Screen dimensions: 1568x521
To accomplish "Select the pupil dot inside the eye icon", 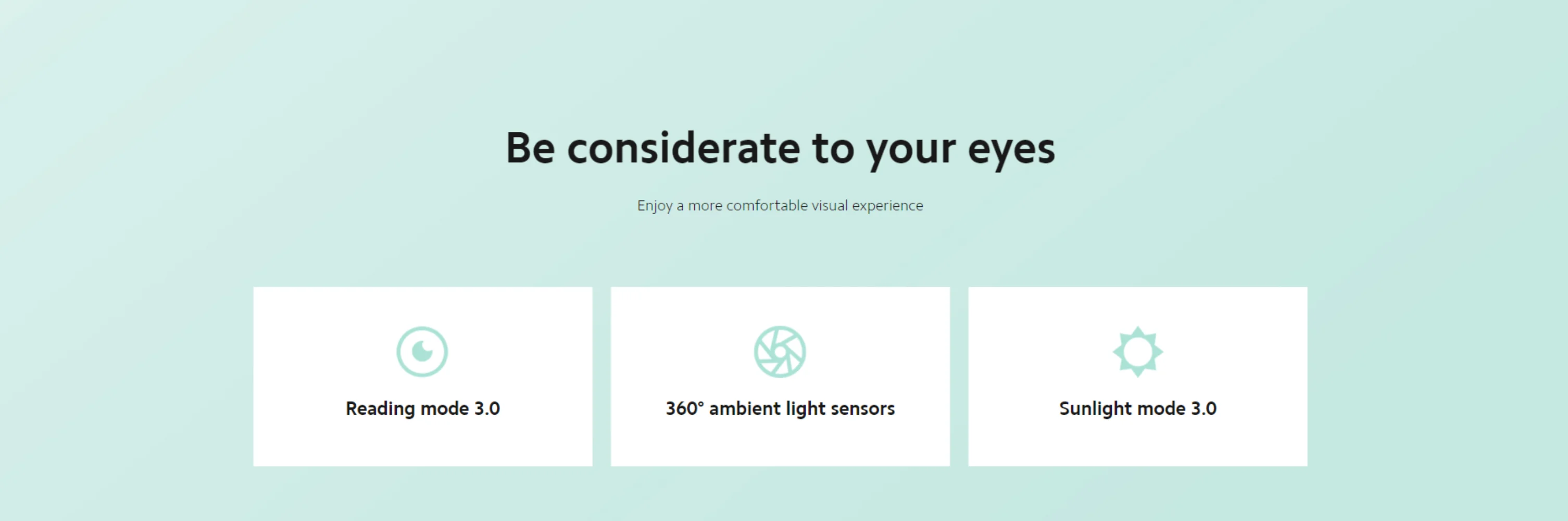I will coord(422,351).
